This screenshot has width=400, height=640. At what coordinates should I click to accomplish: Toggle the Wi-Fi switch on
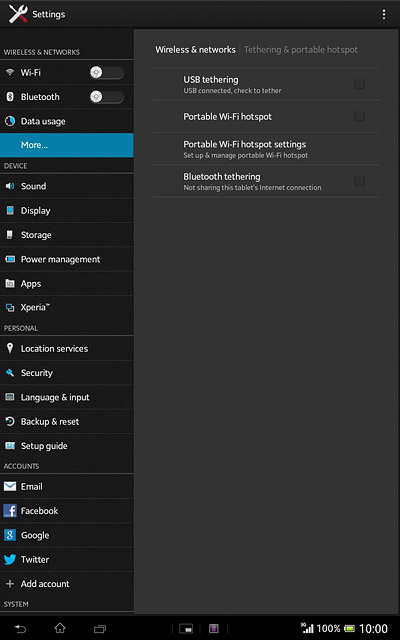click(107, 73)
